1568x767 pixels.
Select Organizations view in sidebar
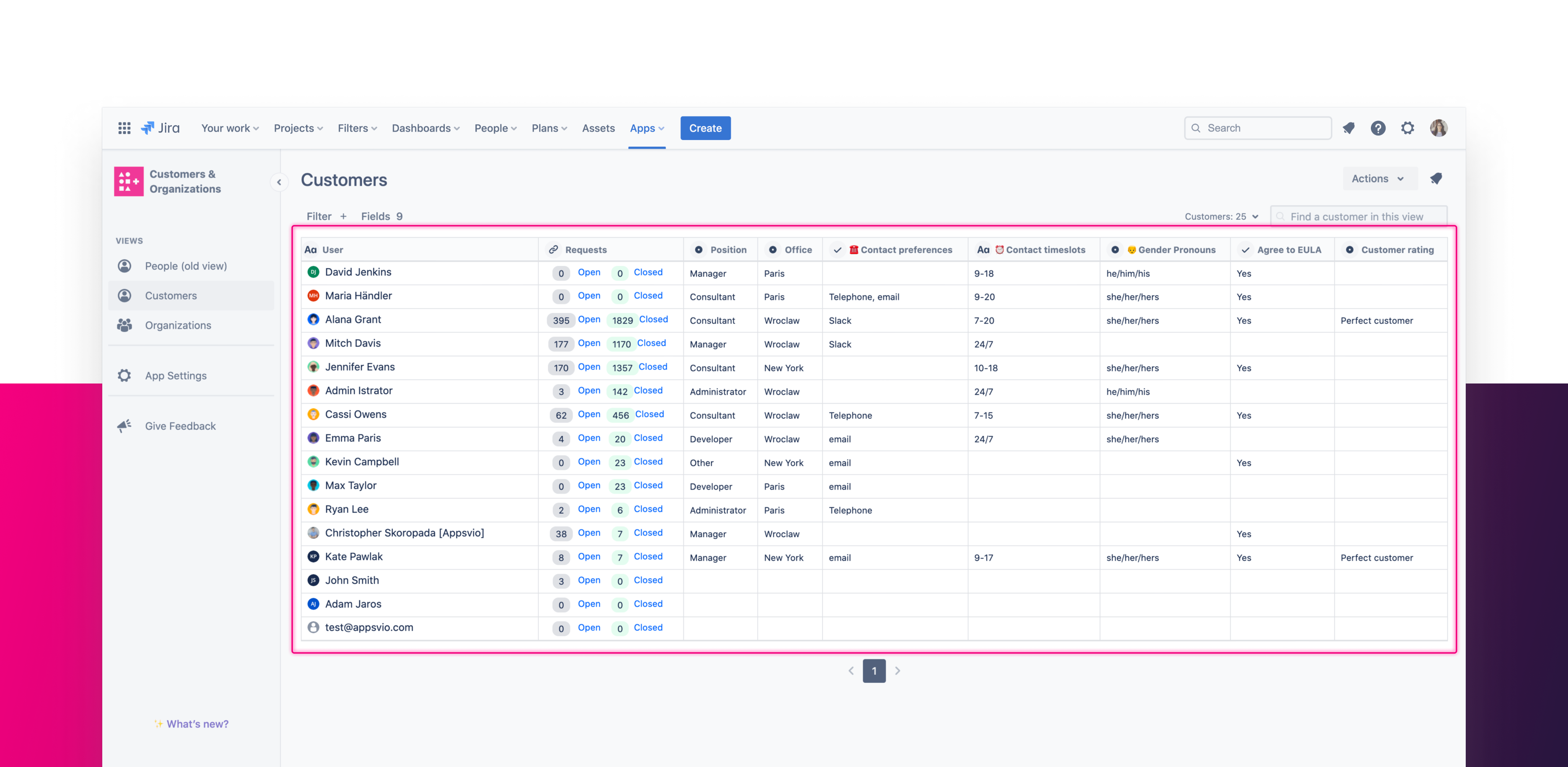tap(178, 325)
